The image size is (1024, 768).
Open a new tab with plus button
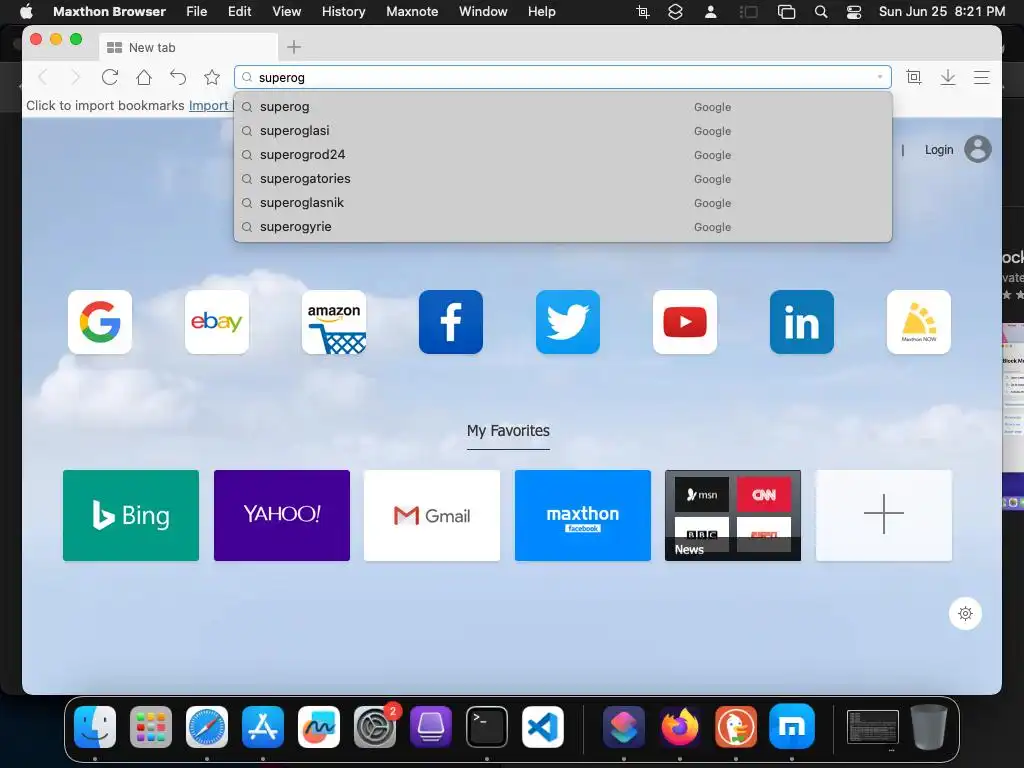294,47
